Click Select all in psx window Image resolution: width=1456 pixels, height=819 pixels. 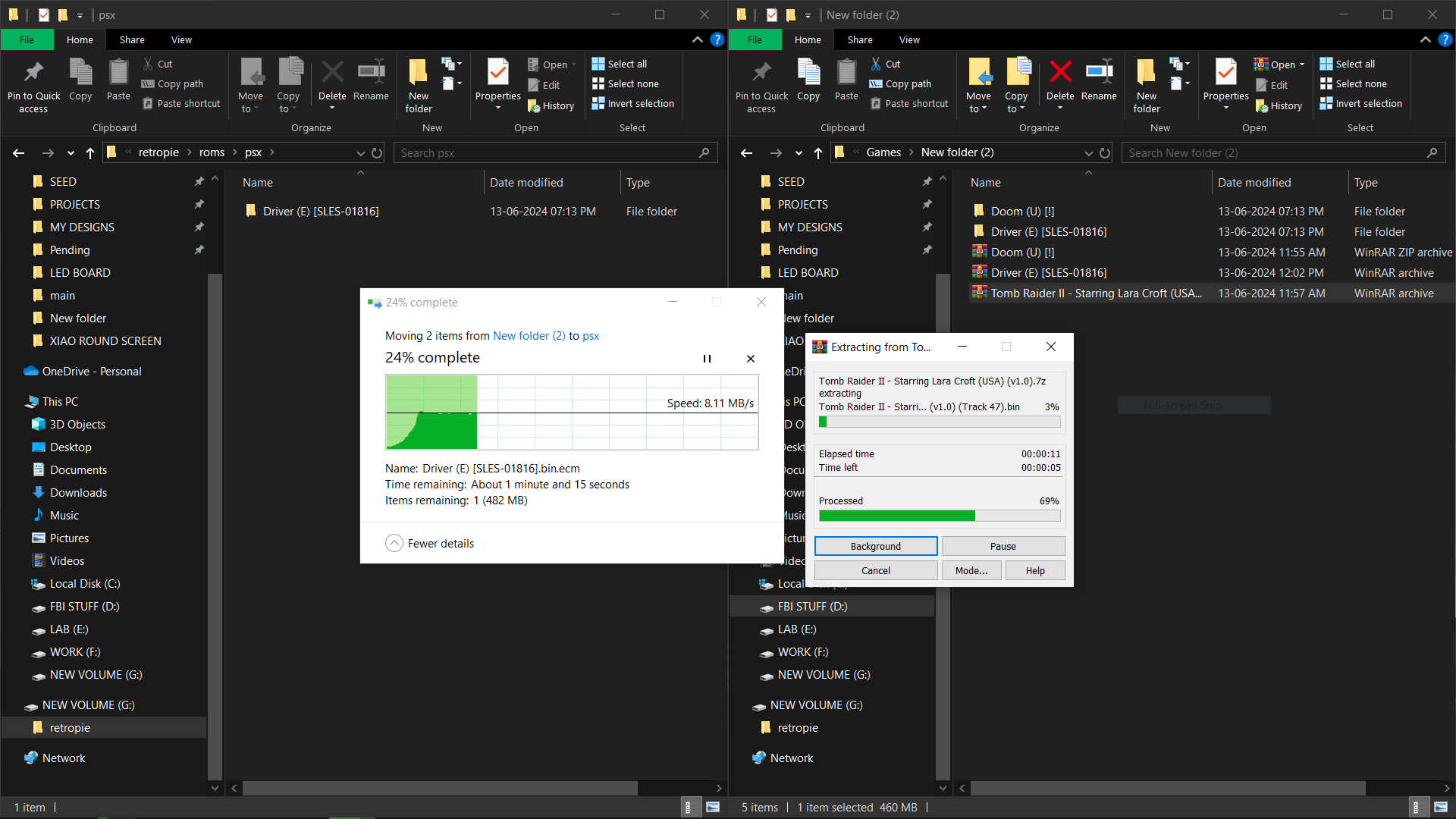coord(620,64)
